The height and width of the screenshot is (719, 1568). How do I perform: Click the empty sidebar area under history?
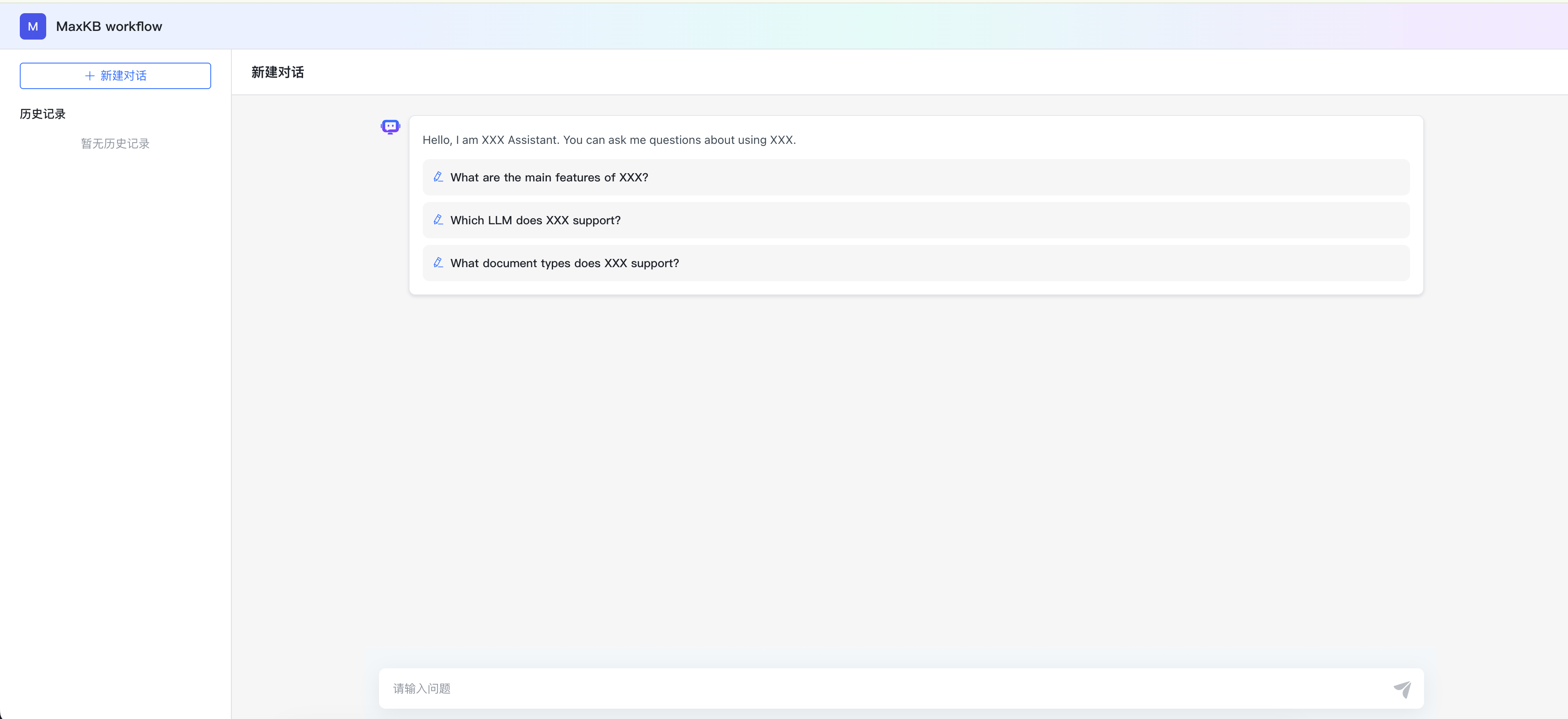tap(115, 395)
